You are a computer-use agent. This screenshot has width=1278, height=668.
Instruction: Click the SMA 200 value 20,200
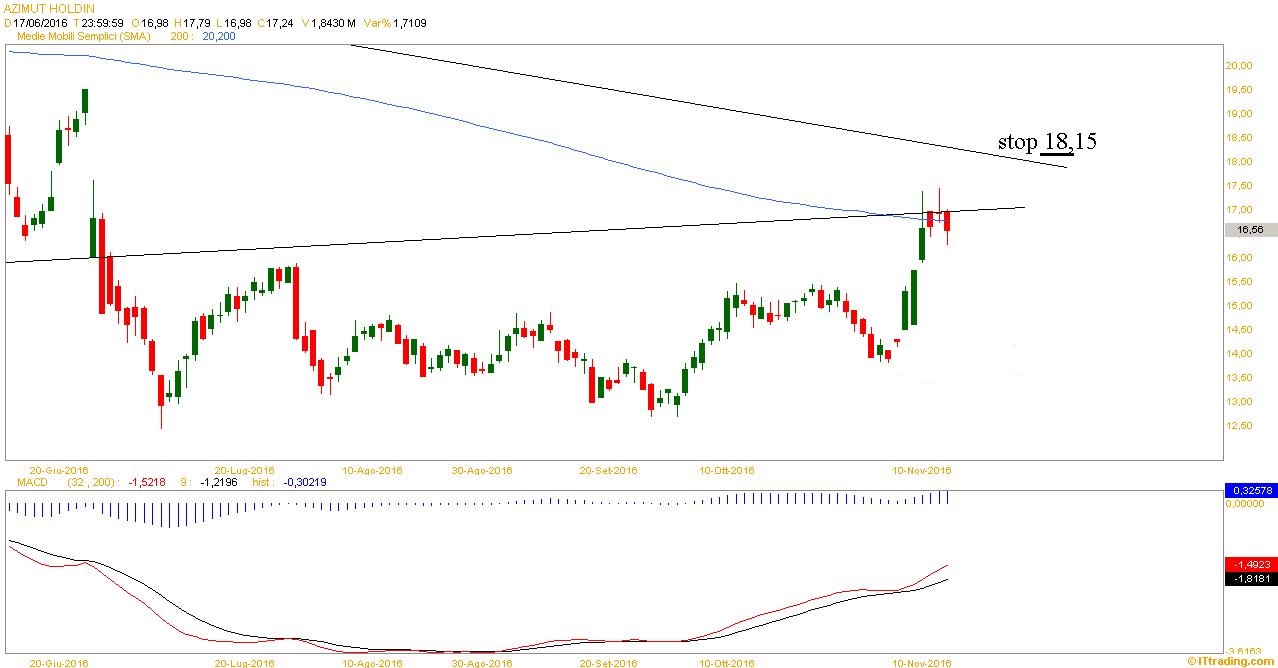tap(219, 35)
